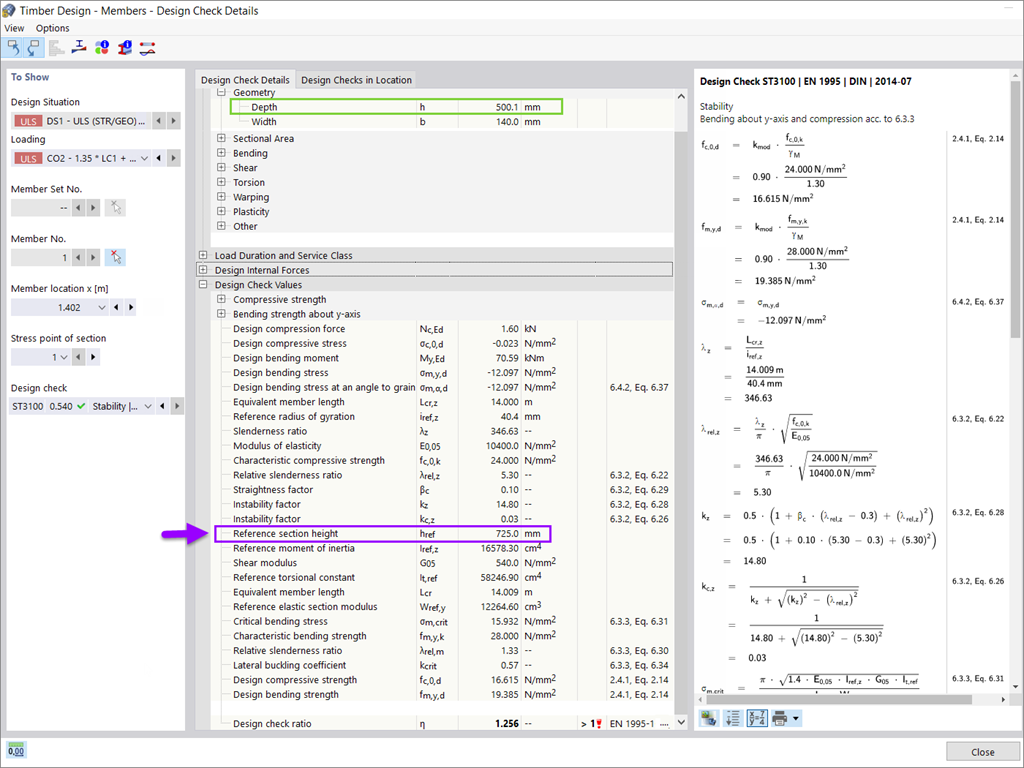Click the I-section info icon in the toolbar
Image resolution: width=1024 pixels, height=768 pixels.
pyautogui.click(x=124, y=47)
